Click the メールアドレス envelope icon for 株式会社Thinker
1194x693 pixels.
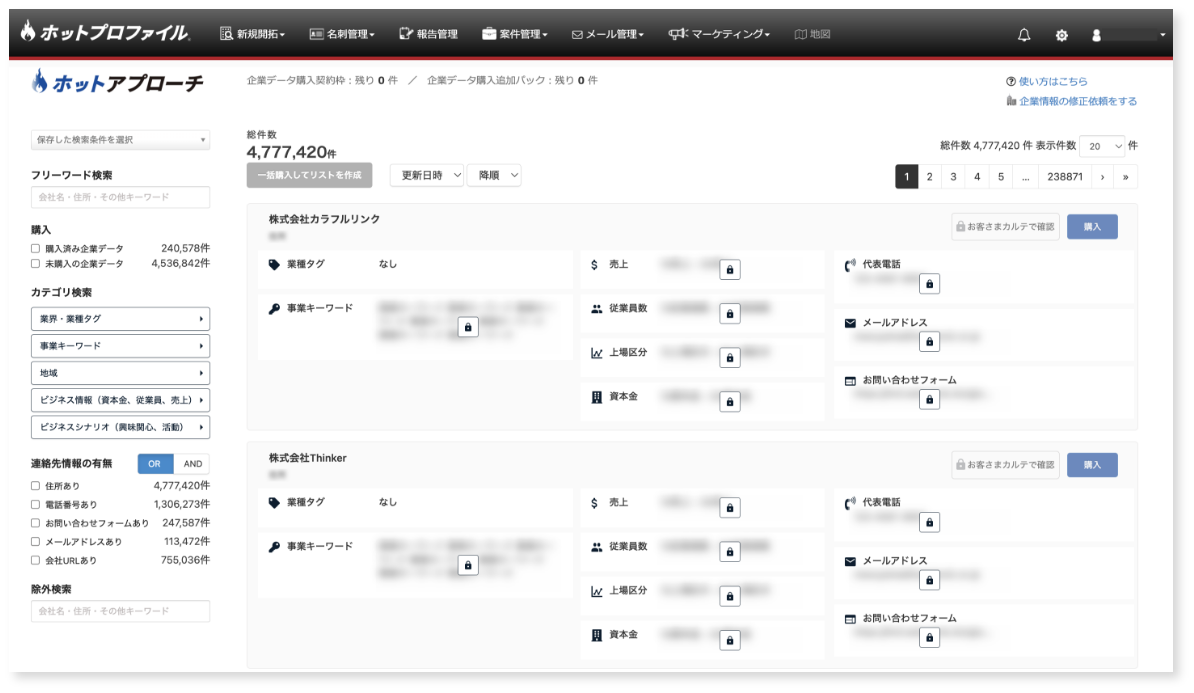[850, 561]
